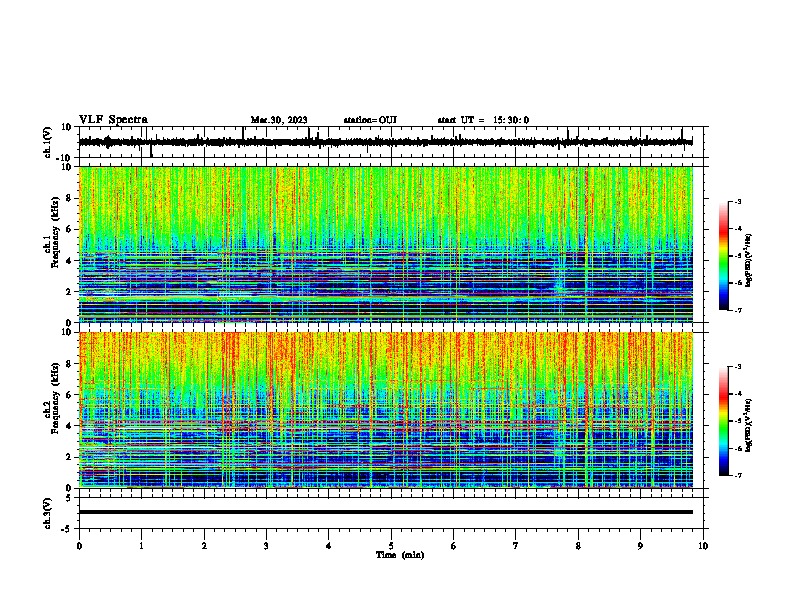Click time axis tick label '6'

pos(454,546)
